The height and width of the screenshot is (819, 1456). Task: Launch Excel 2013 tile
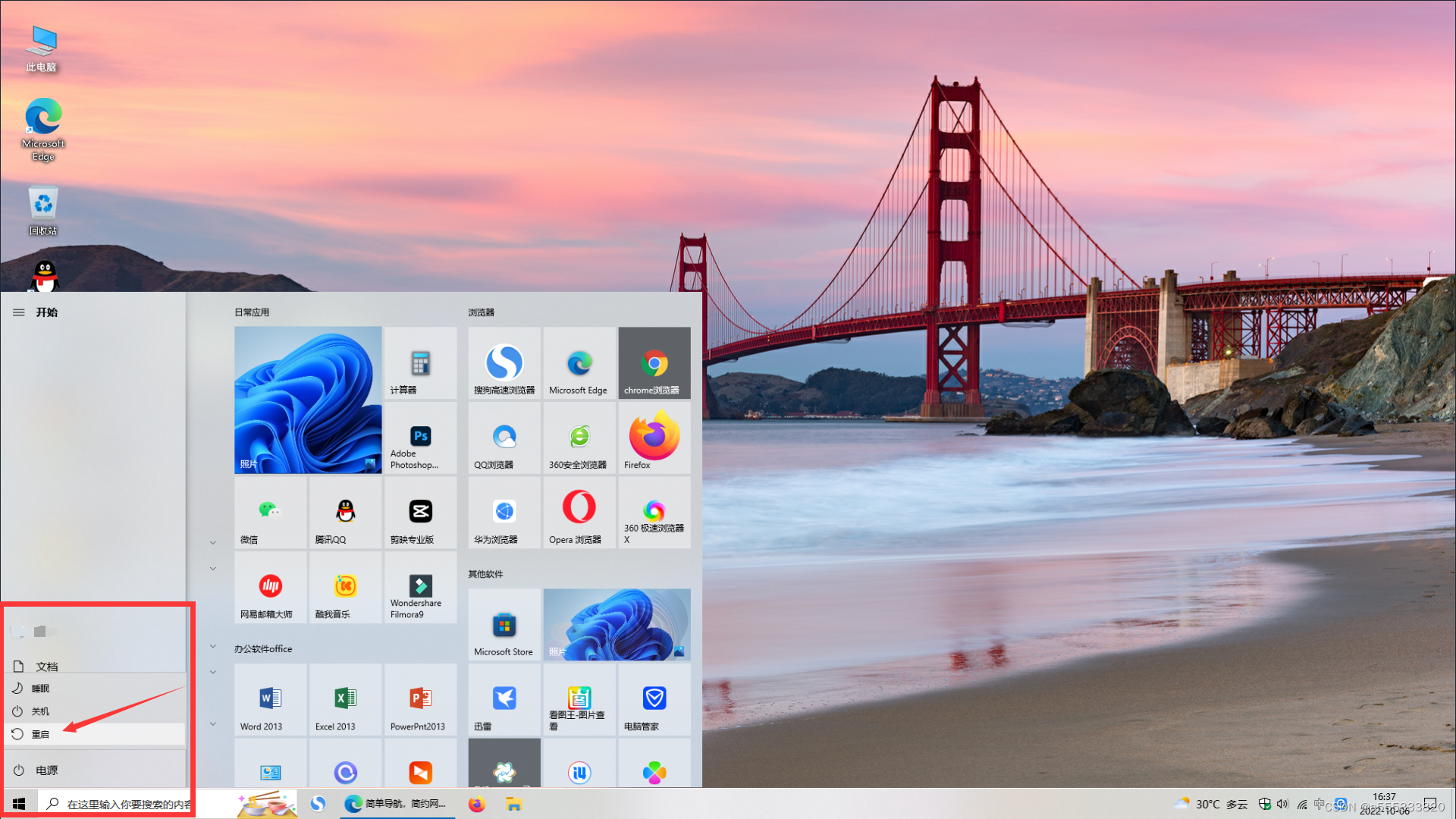[345, 699]
